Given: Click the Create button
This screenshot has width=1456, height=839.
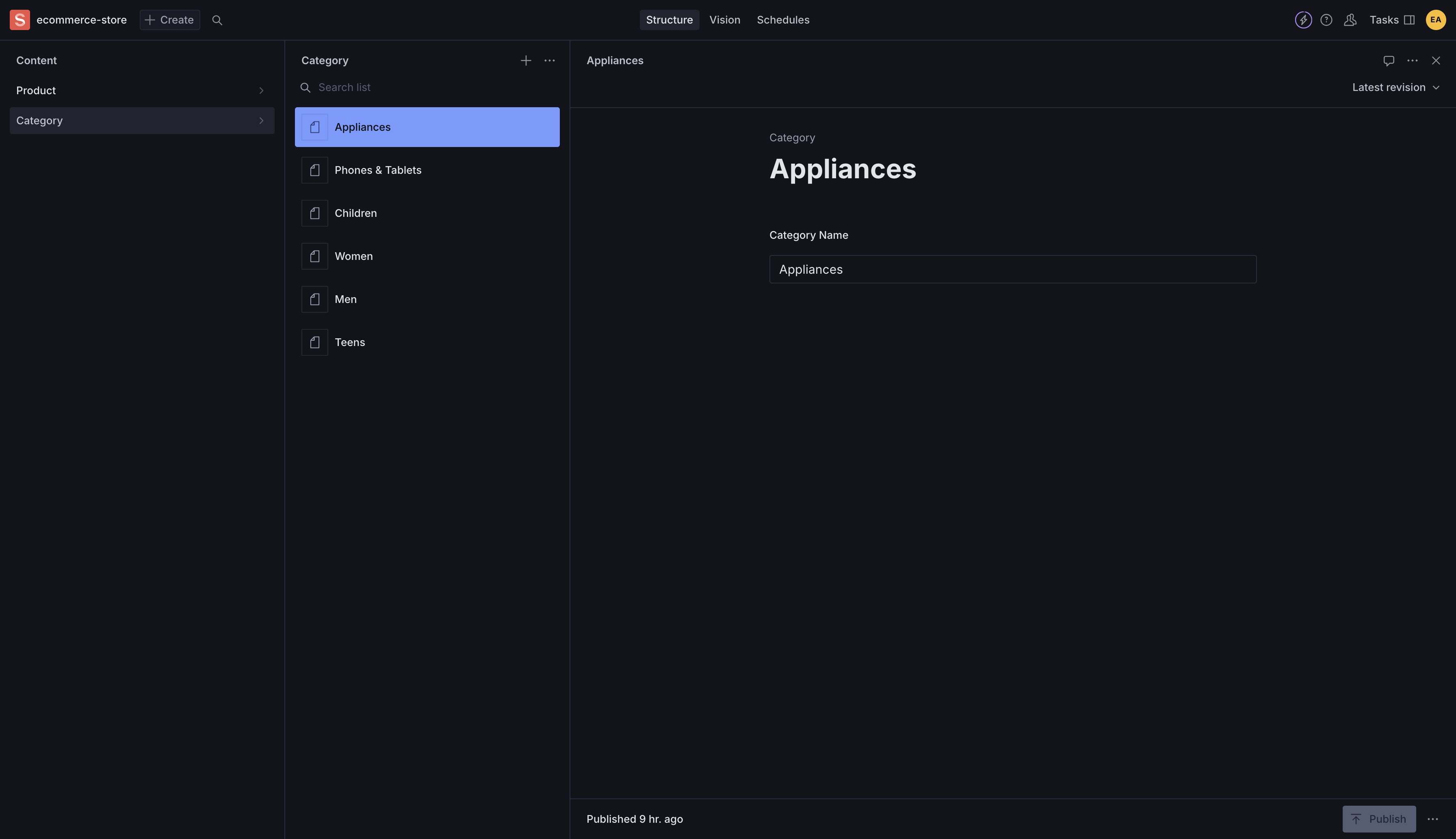Looking at the screenshot, I should click(x=169, y=20).
